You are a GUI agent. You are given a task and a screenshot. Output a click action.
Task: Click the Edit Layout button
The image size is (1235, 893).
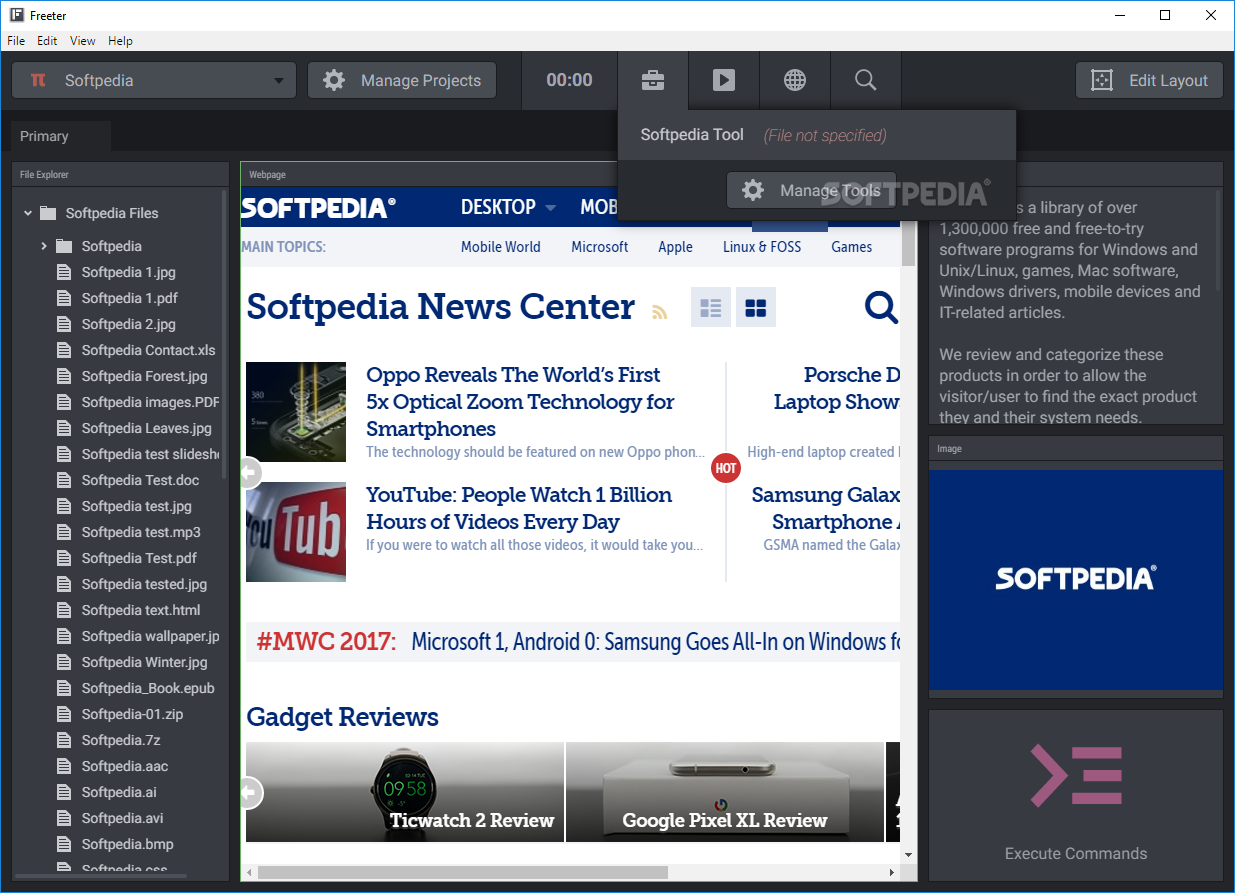1149,81
